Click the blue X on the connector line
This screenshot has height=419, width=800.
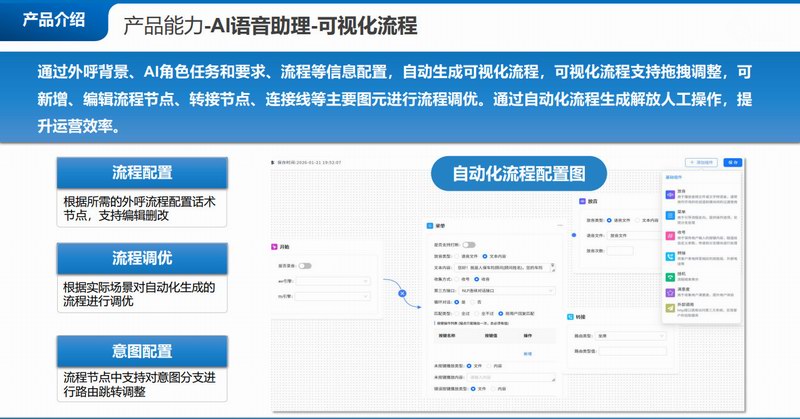click(x=400, y=294)
